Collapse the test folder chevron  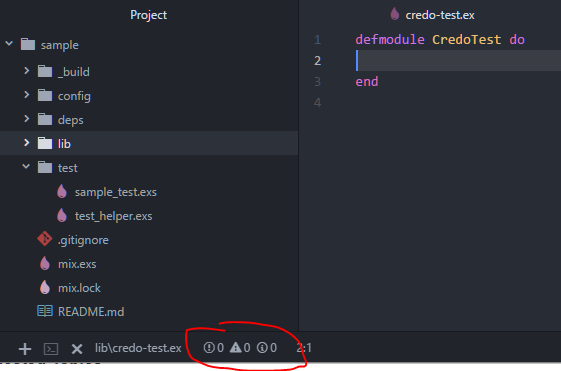[26, 166]
